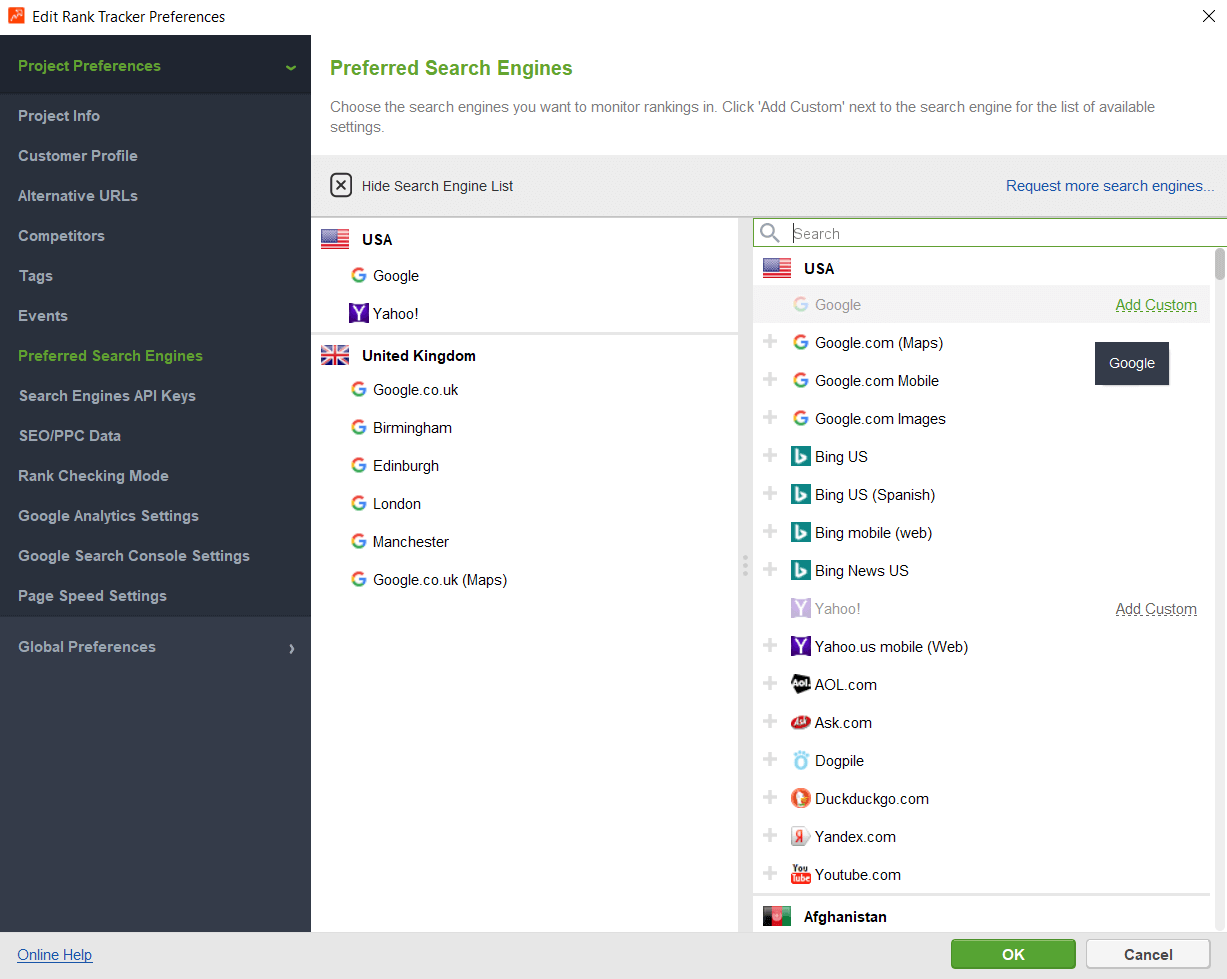Click the plus to add Google.com Images
Image resolution: width=1227 pixels, height=979 pixels.
pos(770,418)
